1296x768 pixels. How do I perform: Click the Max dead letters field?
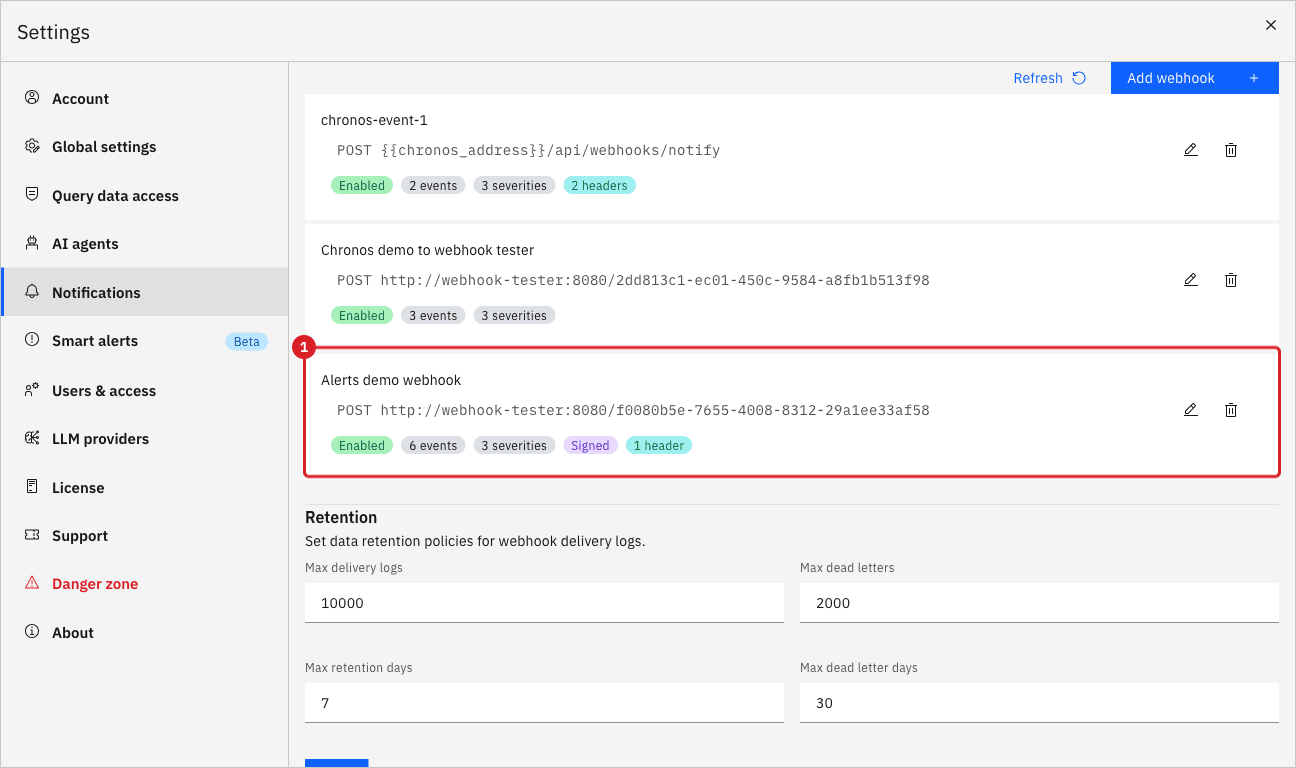click(1039, 603)
